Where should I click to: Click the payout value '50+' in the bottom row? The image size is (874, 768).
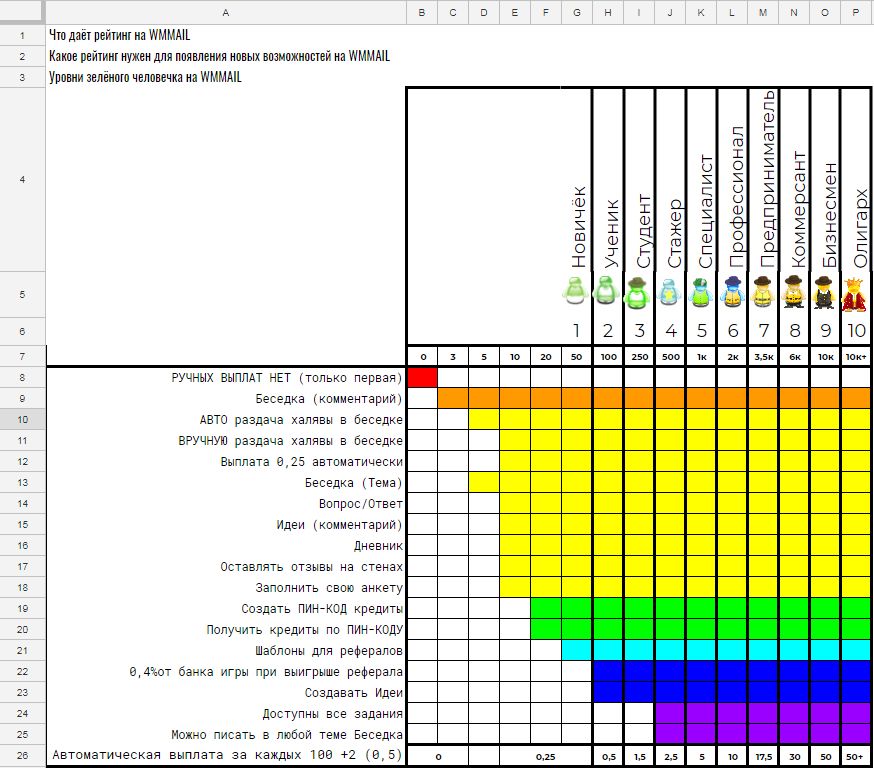pyautogui.click(x=856, y=756)
